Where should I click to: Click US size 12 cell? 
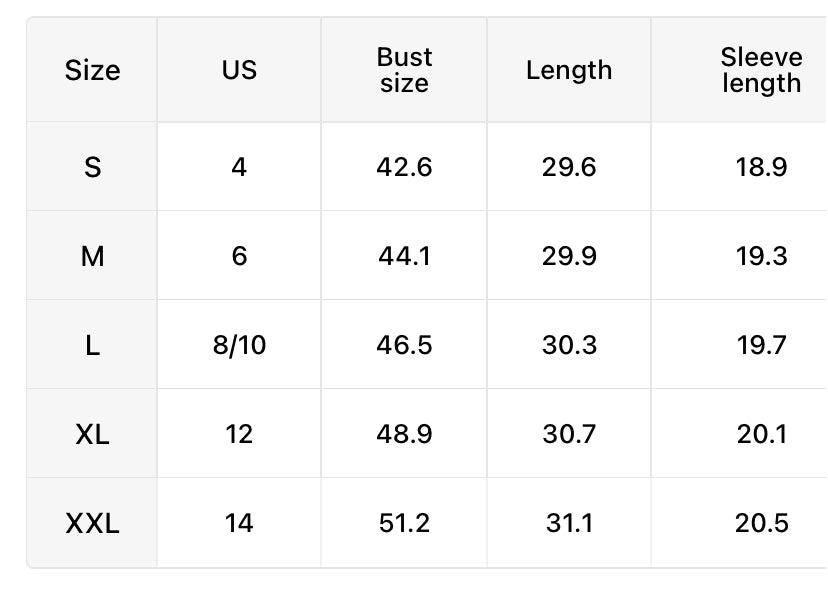tap(239, 435)
